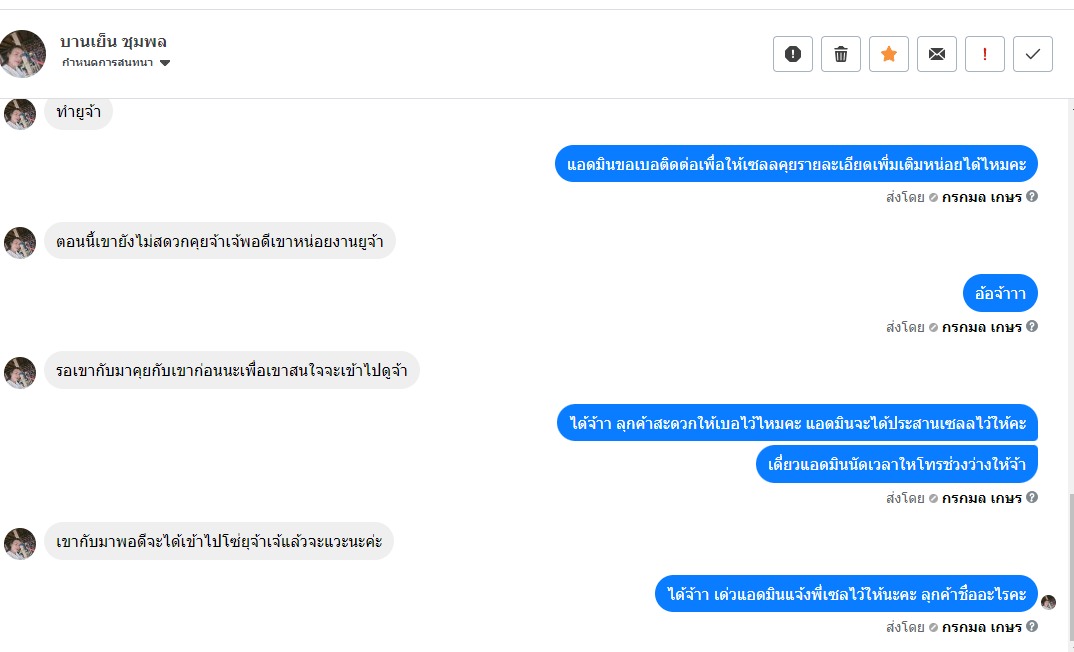Click the gray ทำยูจ้า message bubble
This screenshot has height=652, width=1074.
[79, 112]
